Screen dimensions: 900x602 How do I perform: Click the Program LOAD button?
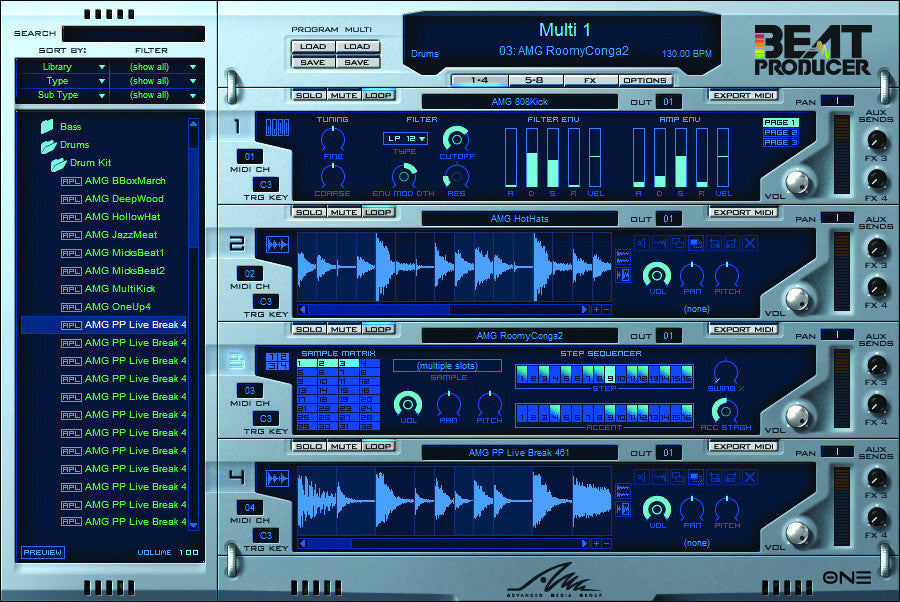point(313,46)
